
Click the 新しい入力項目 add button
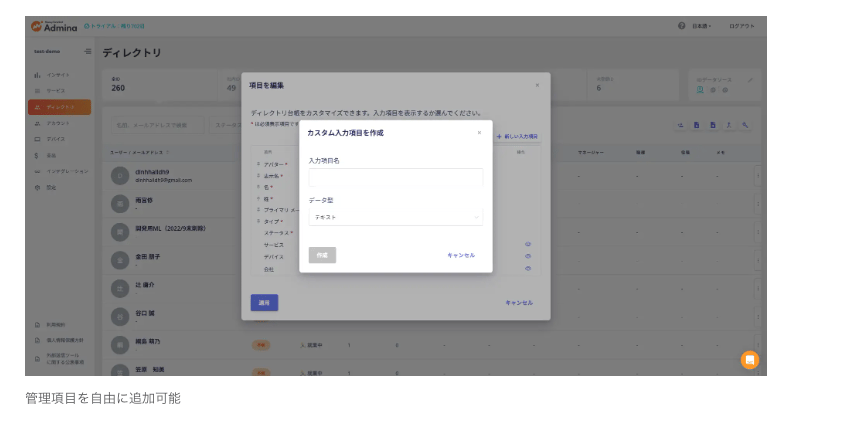pyautogui.click(x=517, y=136)
